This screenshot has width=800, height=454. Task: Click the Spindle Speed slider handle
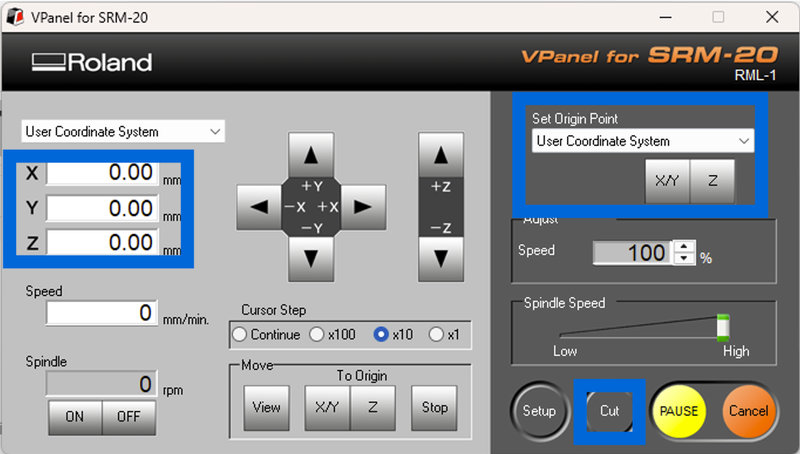click(723, 327)
